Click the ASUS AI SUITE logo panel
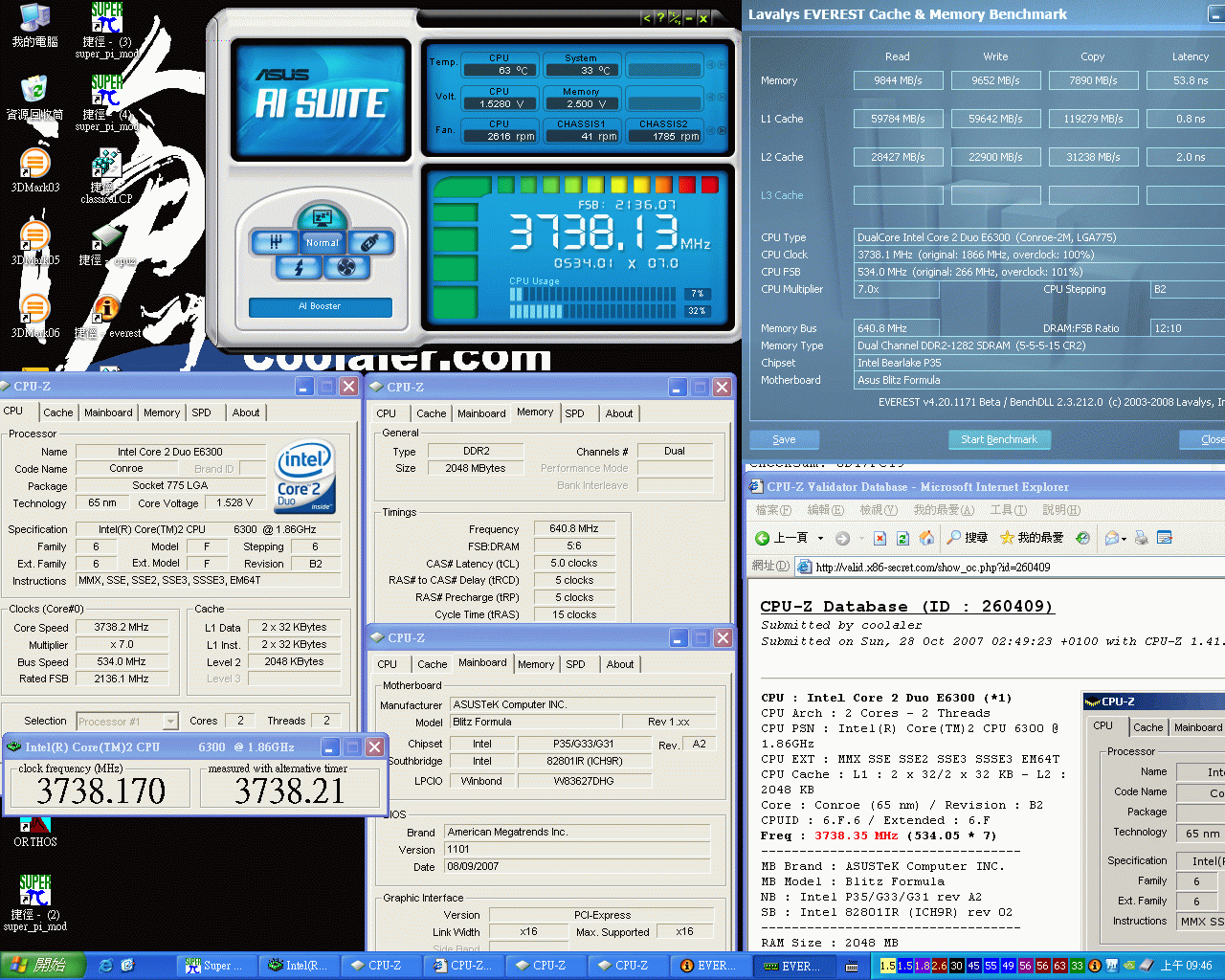This screenshot has height=980, width=1225. coord(321,100)
